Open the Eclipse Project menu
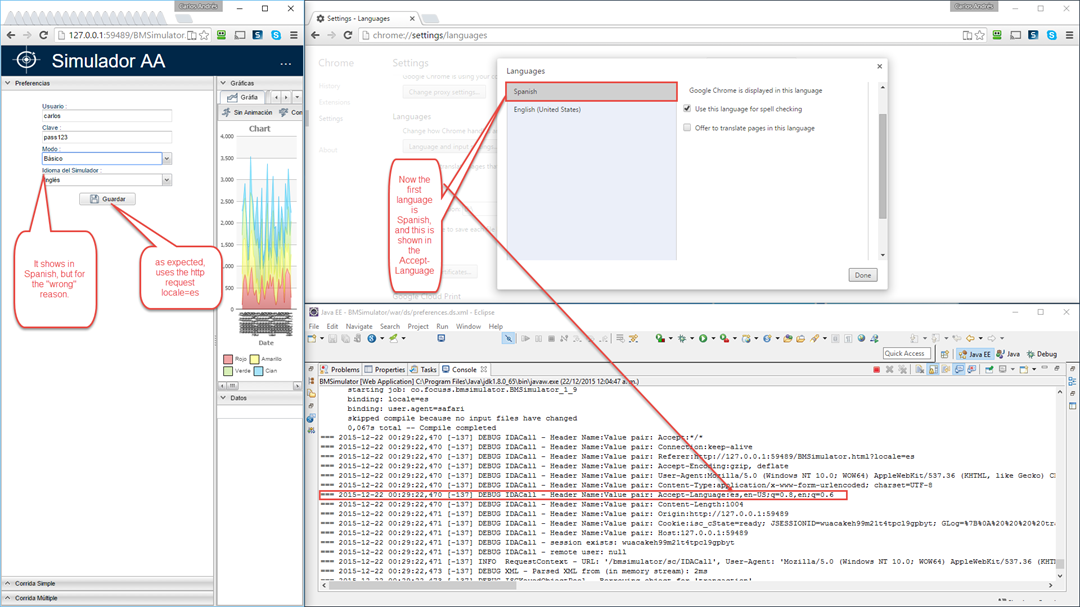 coord(418,327)
